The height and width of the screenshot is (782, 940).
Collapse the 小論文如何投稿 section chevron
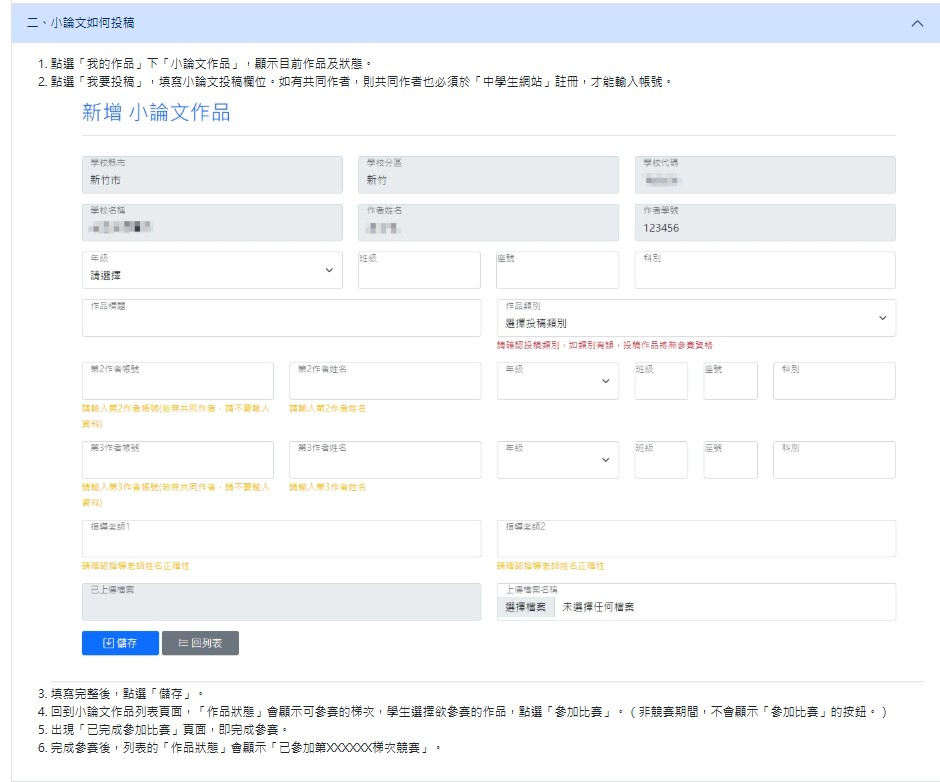coord(917,23)
